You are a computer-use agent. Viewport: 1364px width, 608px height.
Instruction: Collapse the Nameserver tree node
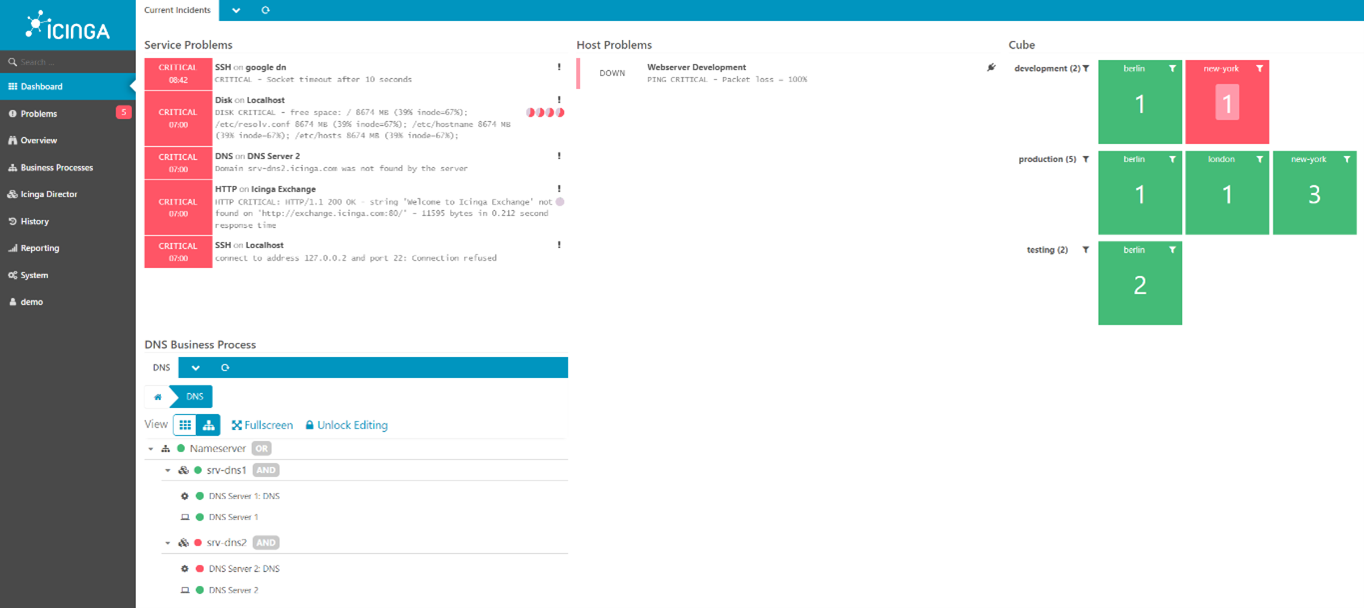pos(151,449)
